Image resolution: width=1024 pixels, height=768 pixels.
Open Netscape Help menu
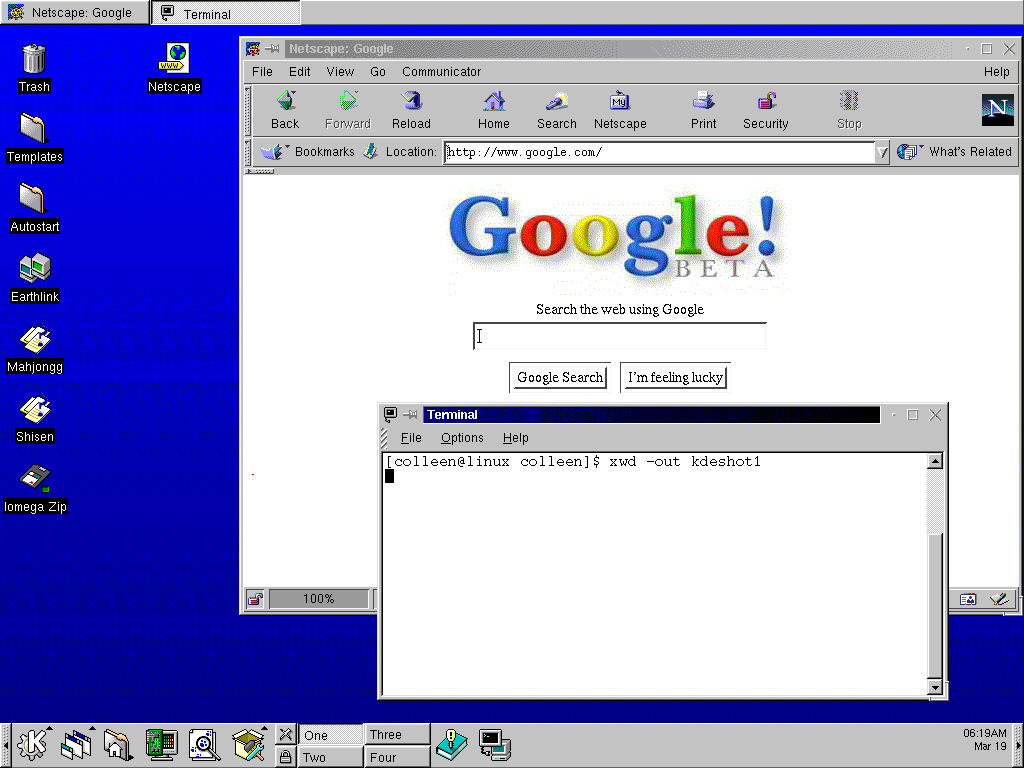pos(997,72)
